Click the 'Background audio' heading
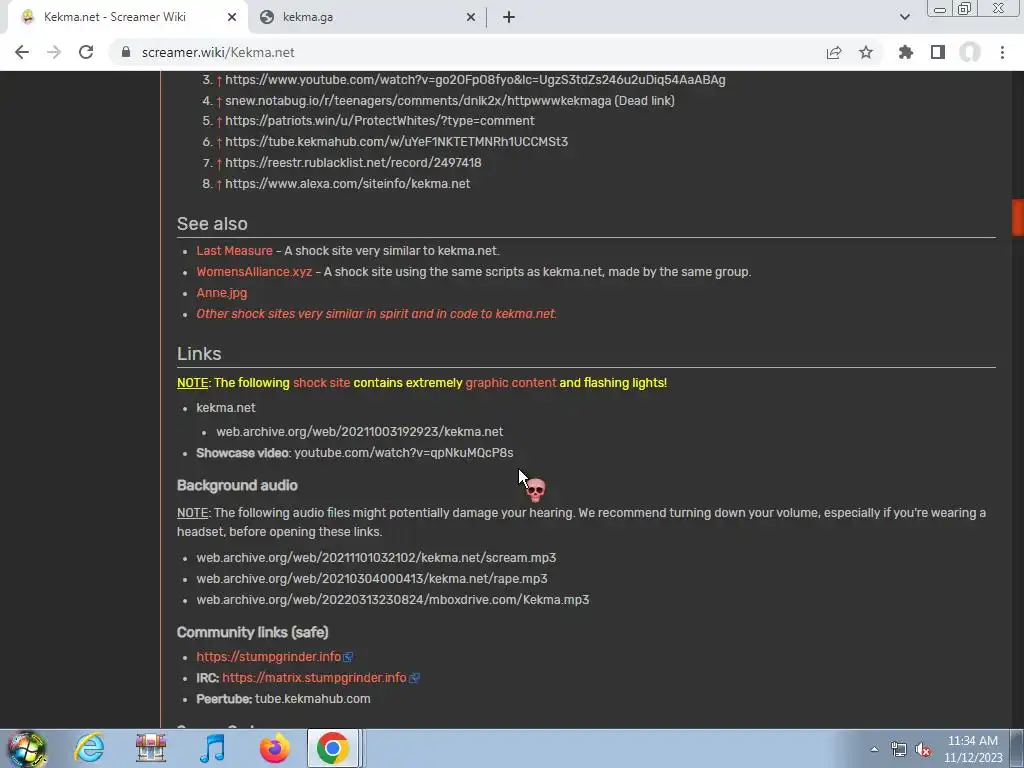 pos(237,485)
